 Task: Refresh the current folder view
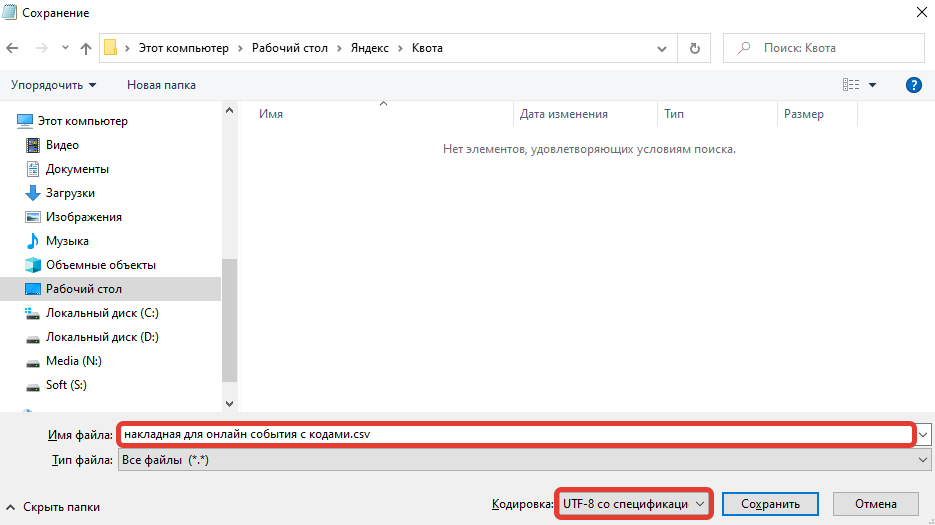click(694, 48)
